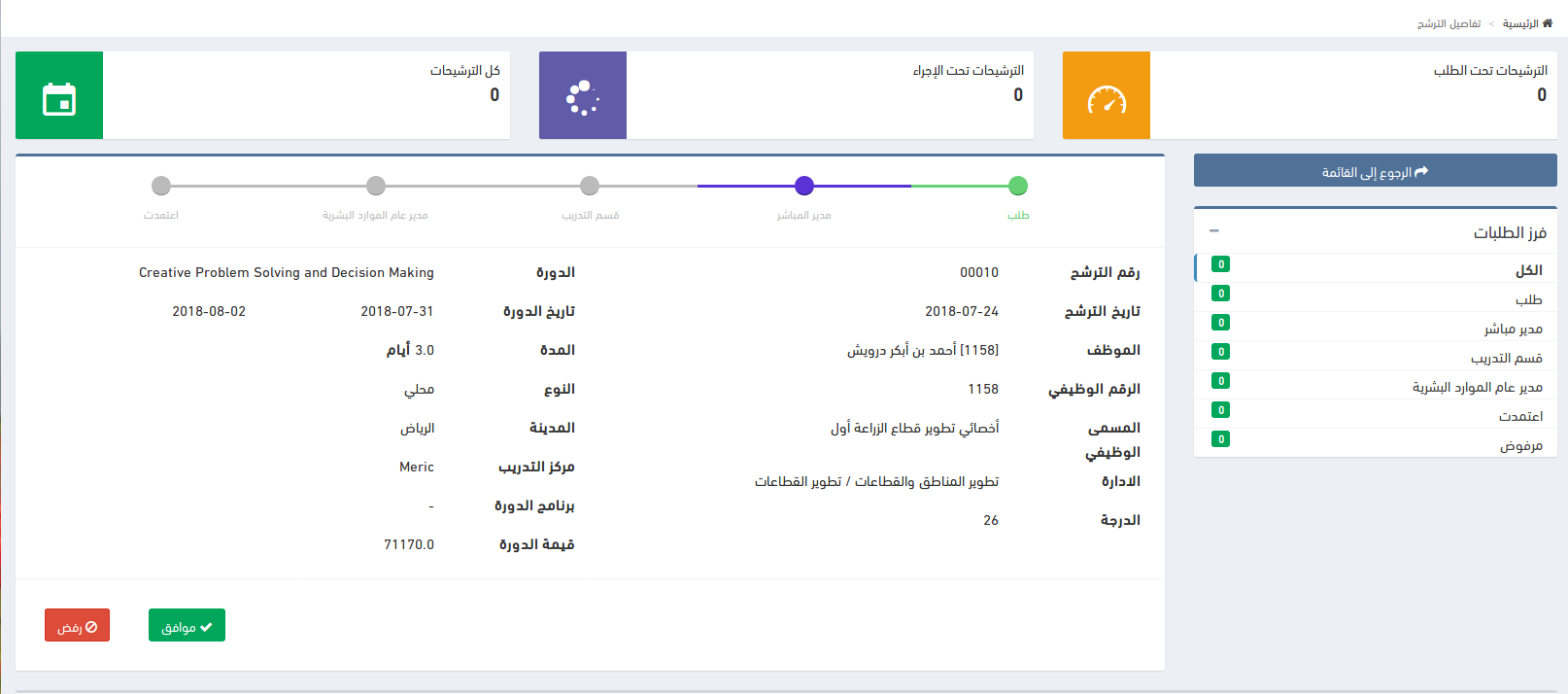Screen dimensions: 1568x694
Task: Collapse the فرز الطلبات panel with minus icon
Action: coord(1213,231)
